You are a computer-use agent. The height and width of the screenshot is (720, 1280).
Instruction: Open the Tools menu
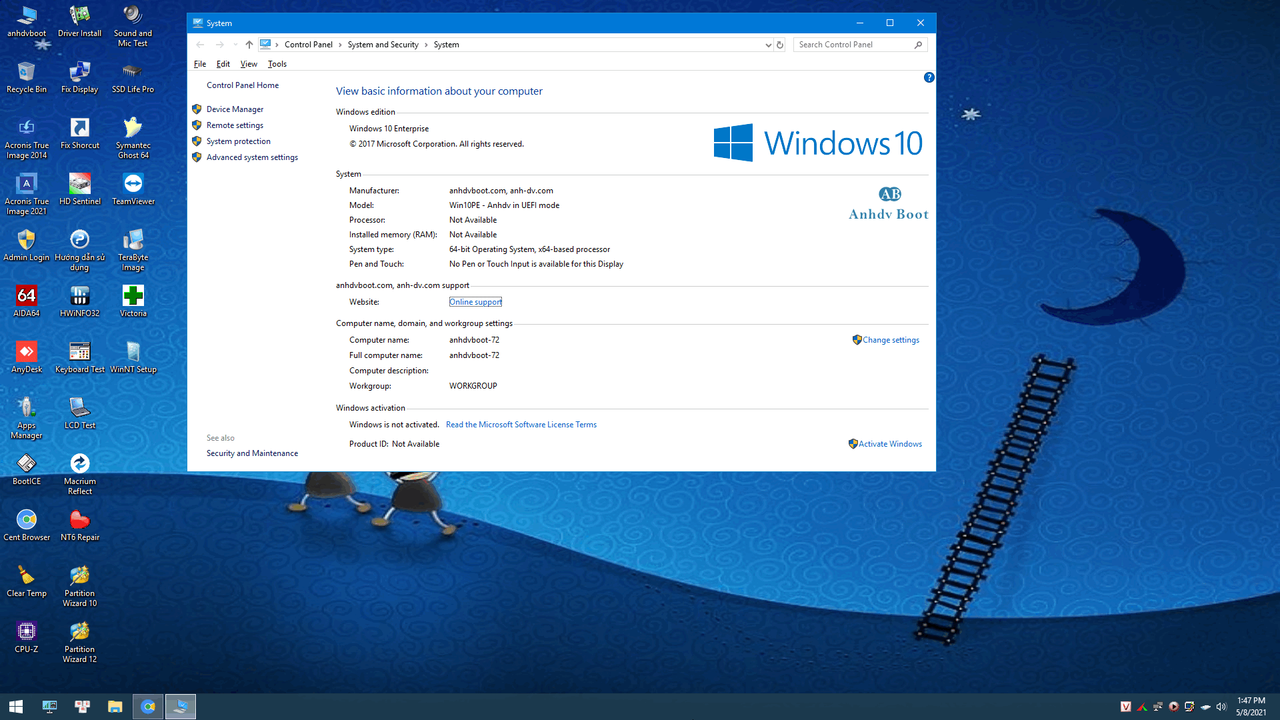pos(277,64)
